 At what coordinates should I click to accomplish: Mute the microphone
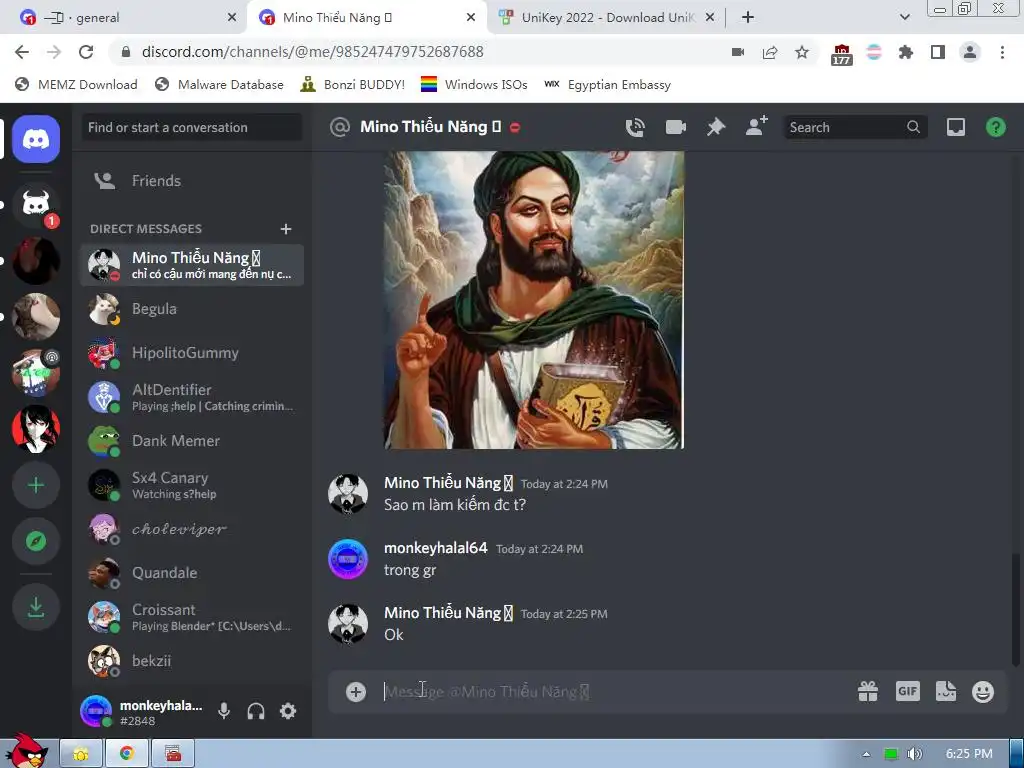click(x=224, y=711)
